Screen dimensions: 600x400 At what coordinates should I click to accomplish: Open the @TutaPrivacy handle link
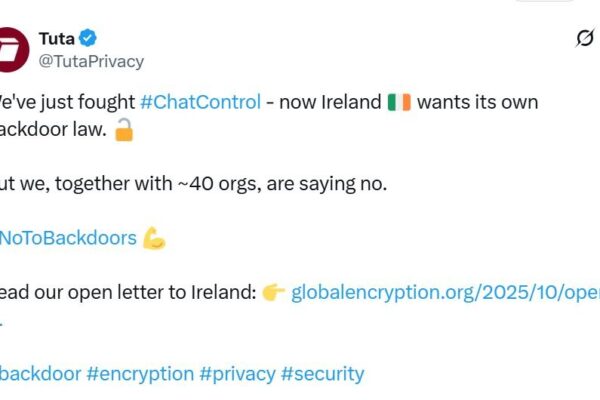pyautogui.click(x=91, y=61)
